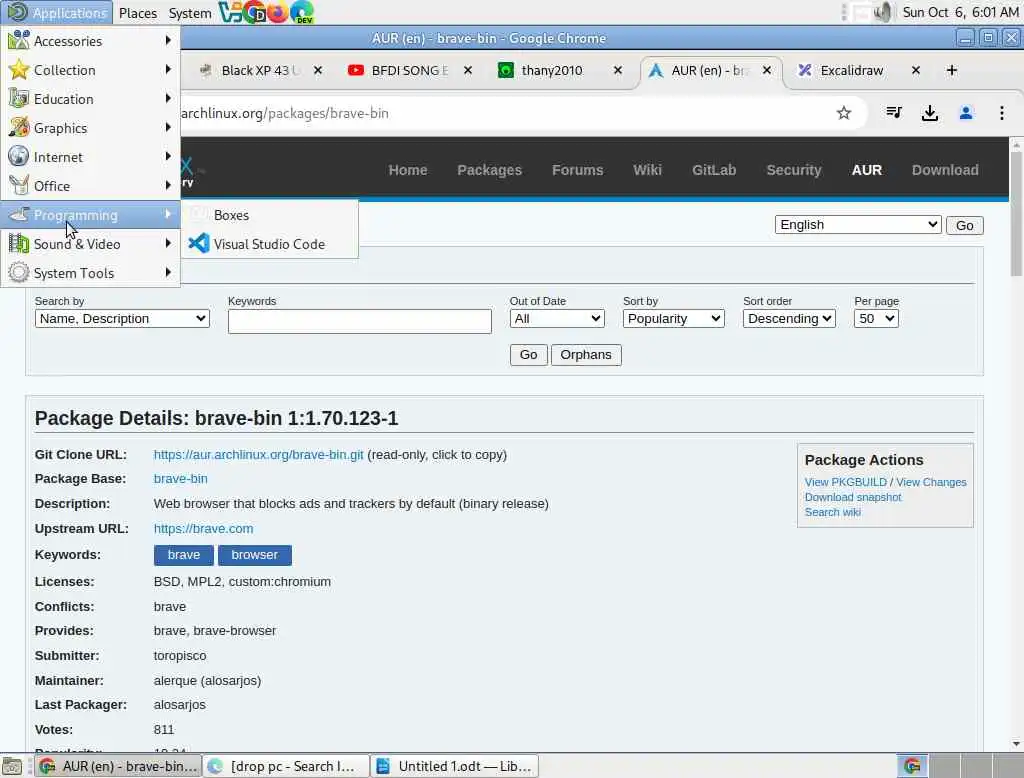Launch Boxes from Programming submenu
1024x778 pixels.
tap(270, 215)
